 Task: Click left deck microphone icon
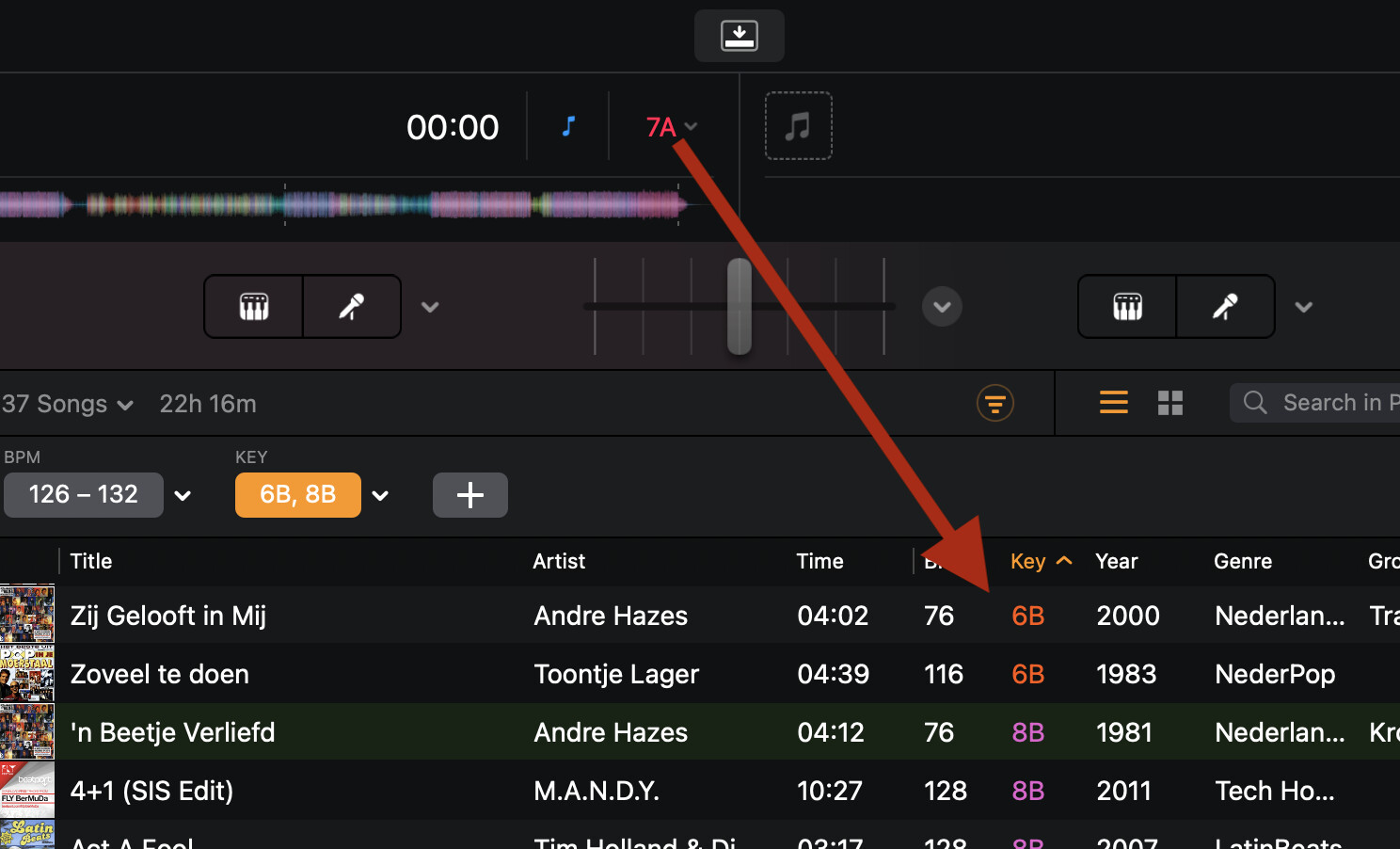352,307
